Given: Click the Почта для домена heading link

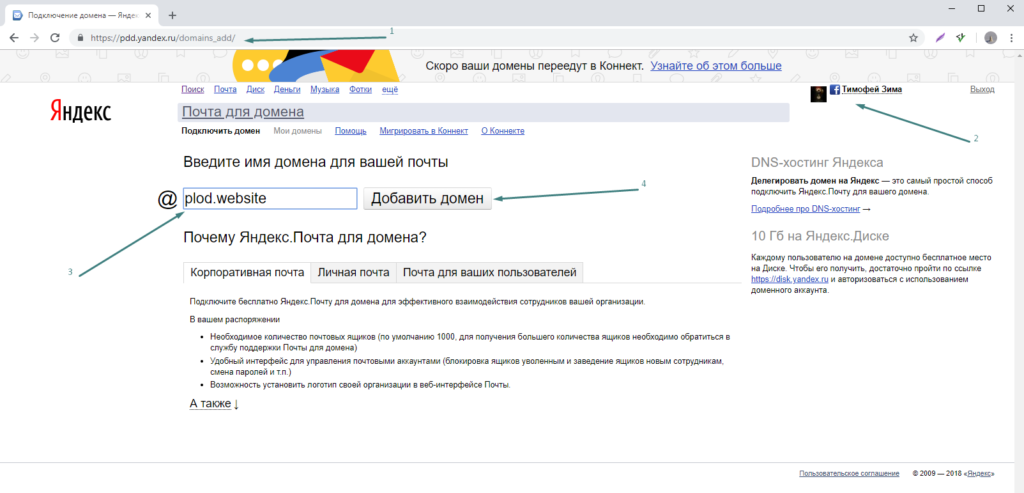Looking at the screenshot, I should click(x=243, y=112).
